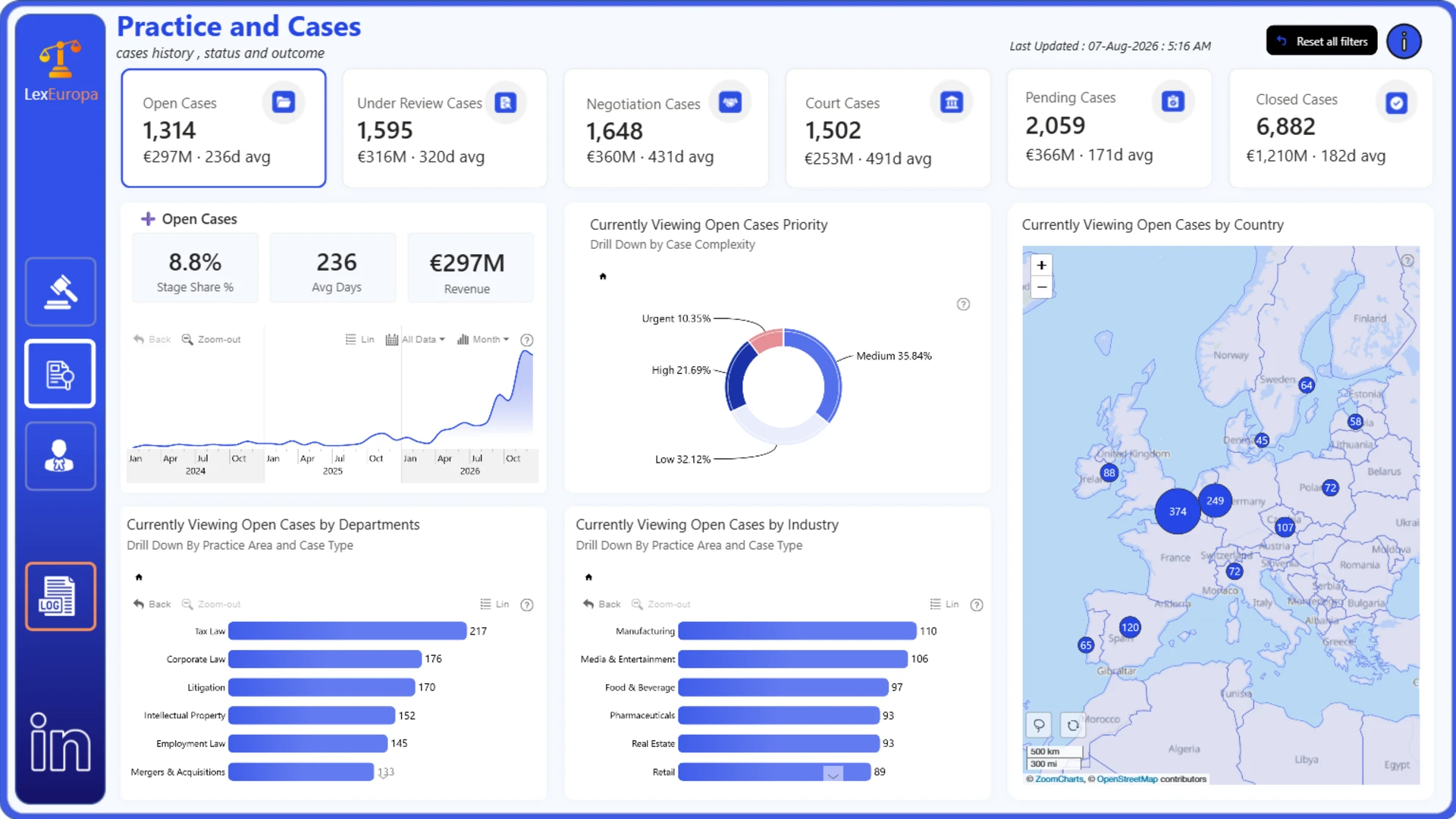This screenshot has height=819, width=1456.
Task: Expand the Industry chart scroll-down chevron
Action: click(x=833, y=774)
